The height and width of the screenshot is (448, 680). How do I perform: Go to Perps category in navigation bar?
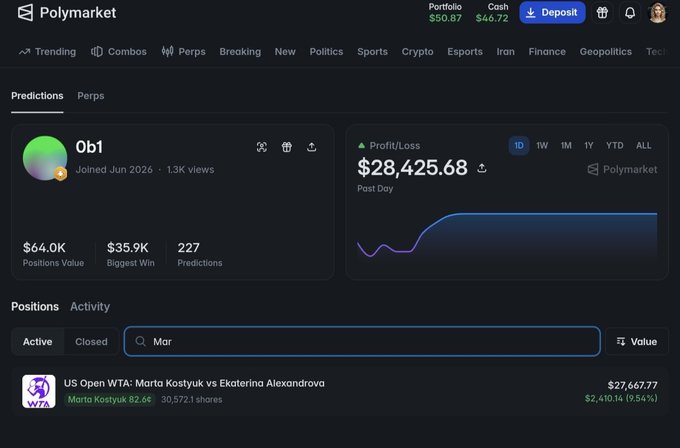coord(183,52)
